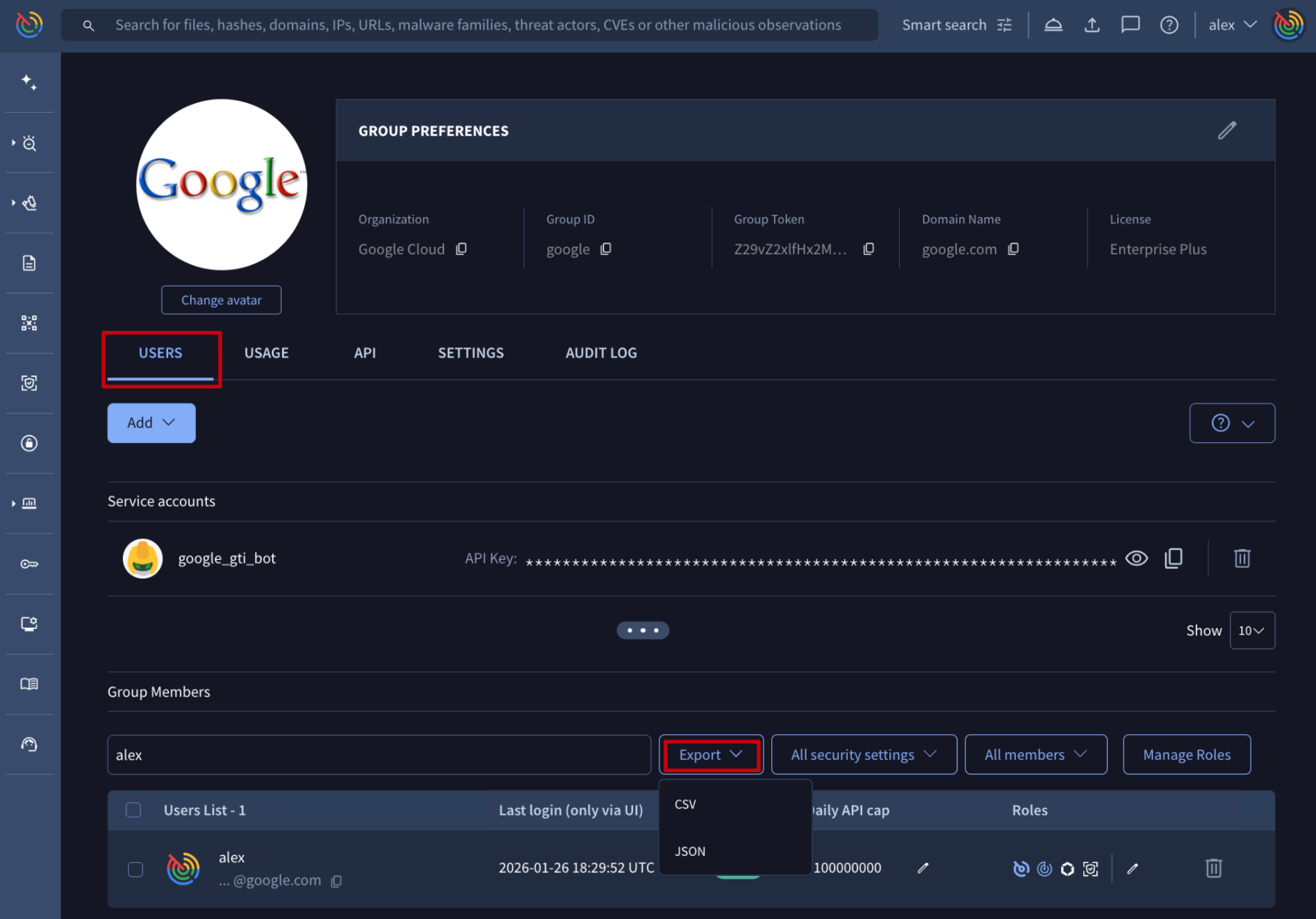The width and height of the screenshot is (1316, 919).
Task: Select the checkbox for user alex
Action: pos(135,870)
